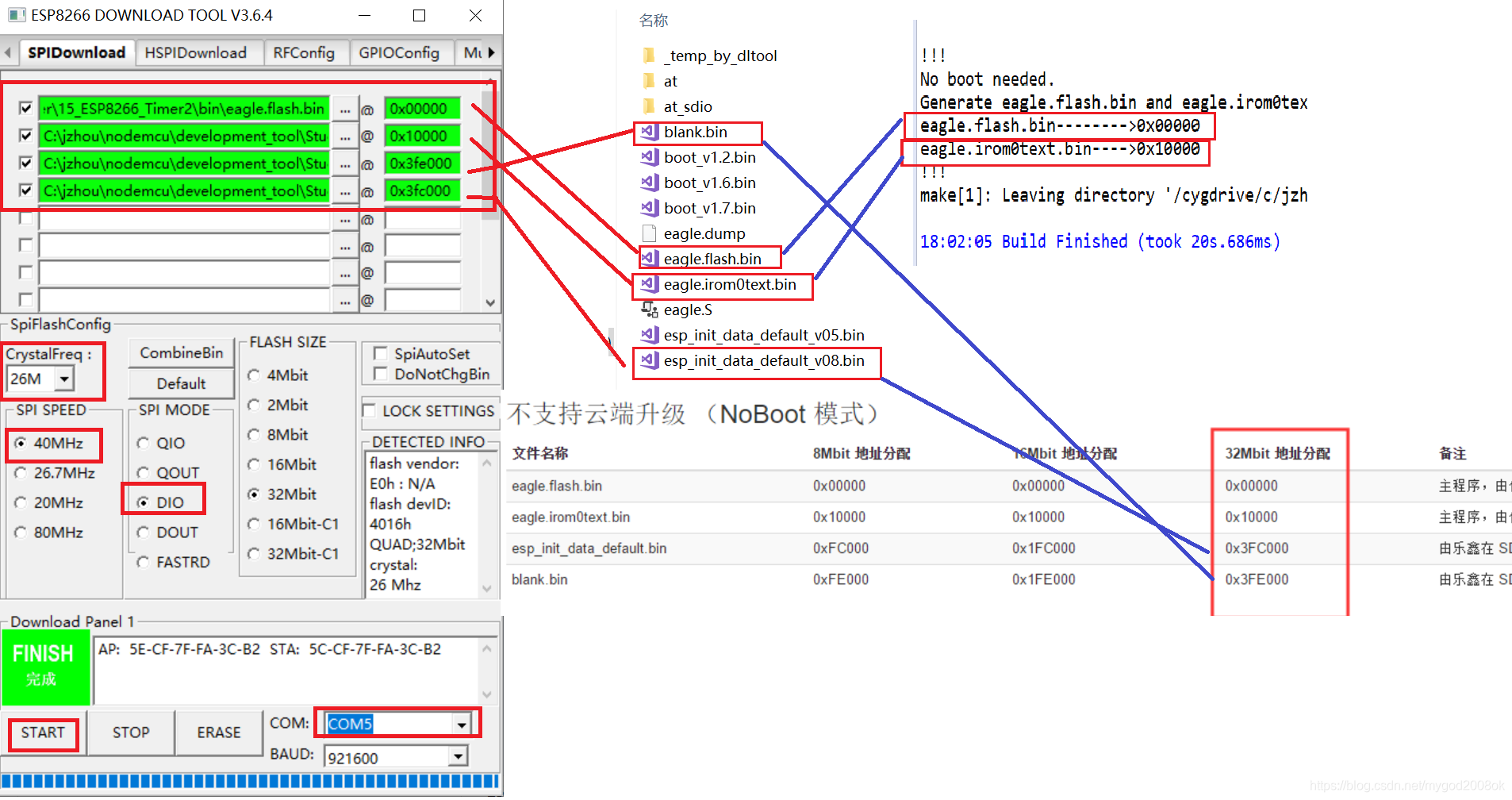
Task: Click the eagle.irom0text.bin file icon
Action: click(650, 284)
